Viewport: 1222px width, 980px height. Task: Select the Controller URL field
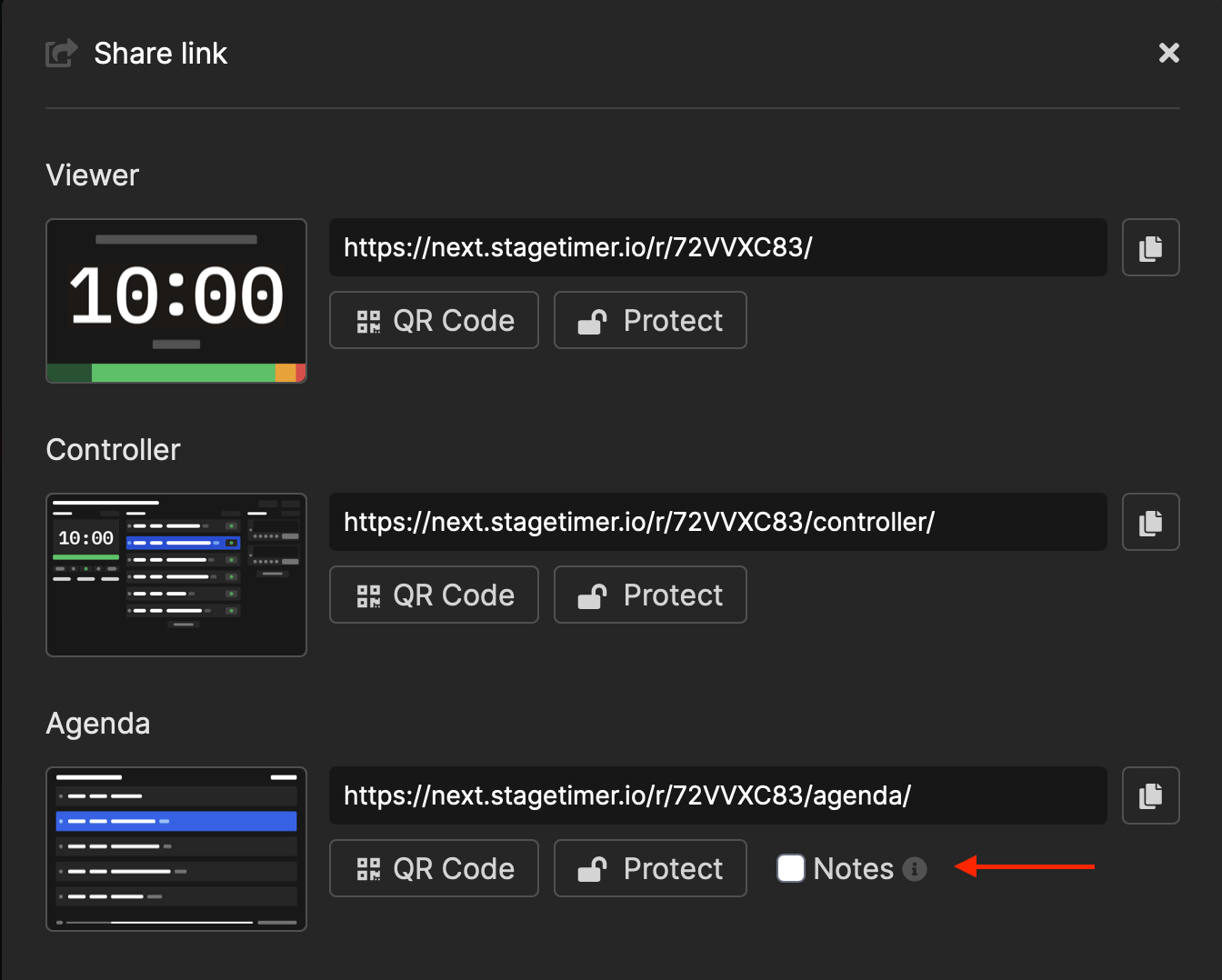718,522
